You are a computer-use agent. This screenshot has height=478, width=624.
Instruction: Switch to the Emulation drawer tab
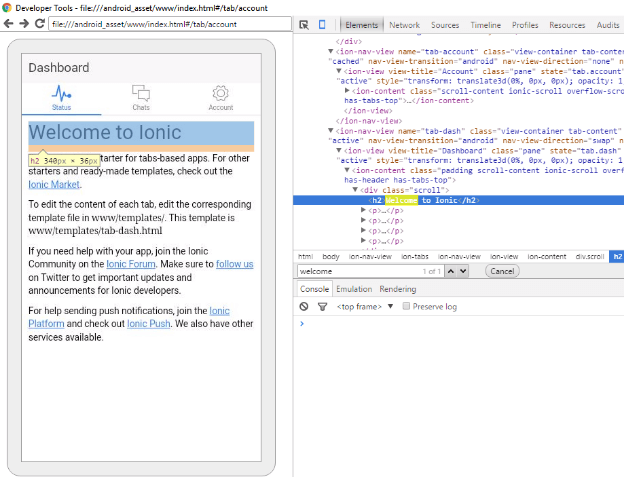[353, 289]
